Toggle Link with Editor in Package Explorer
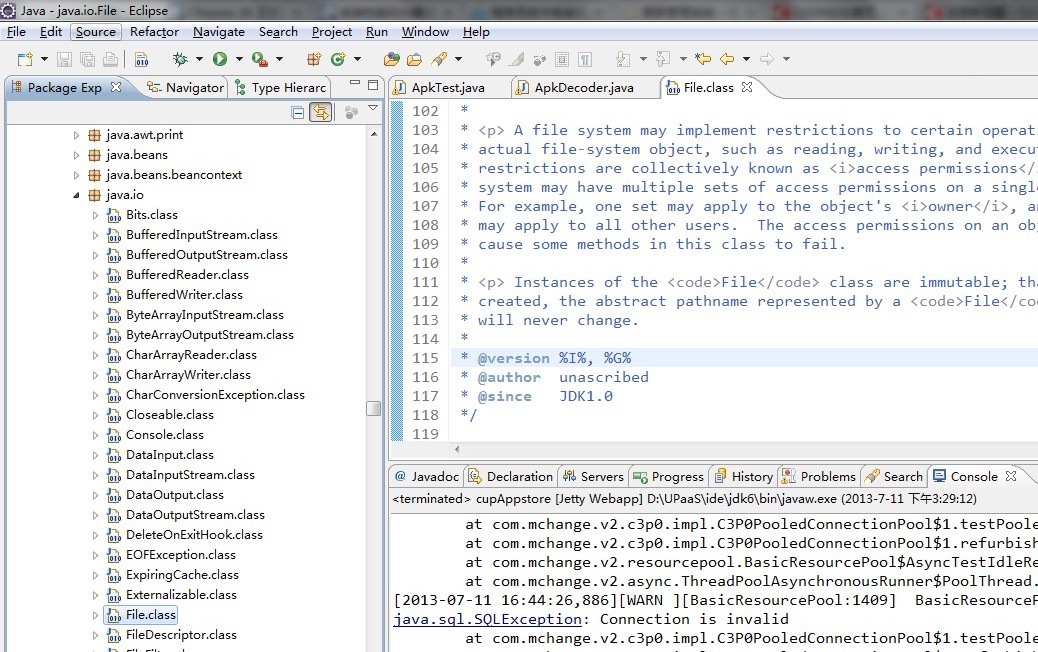The height and width of the screenshot is (652, 1038). pyautogui.click(x=321, y=113)
